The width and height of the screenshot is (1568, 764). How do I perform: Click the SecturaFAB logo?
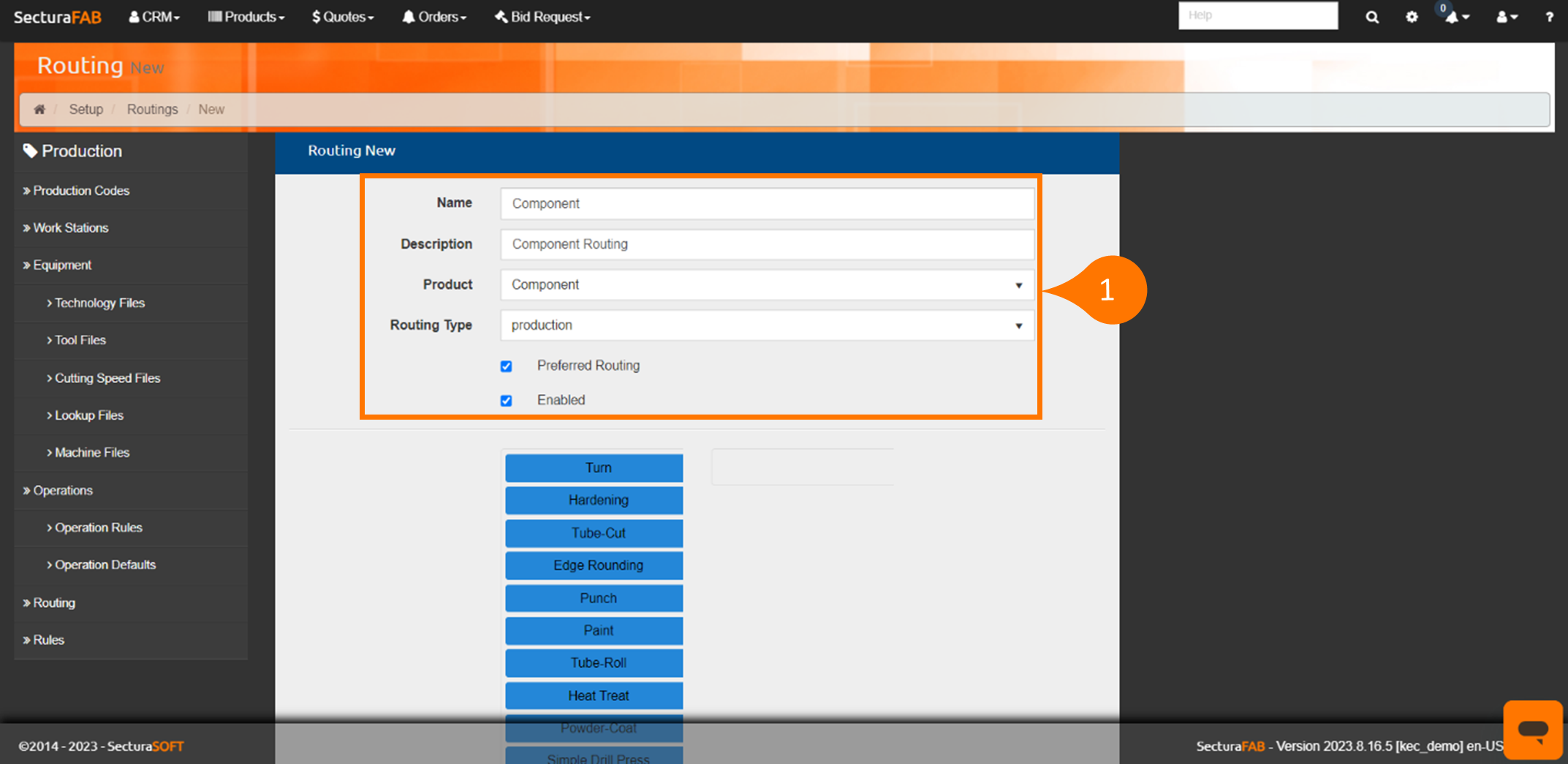pos(58,17)
